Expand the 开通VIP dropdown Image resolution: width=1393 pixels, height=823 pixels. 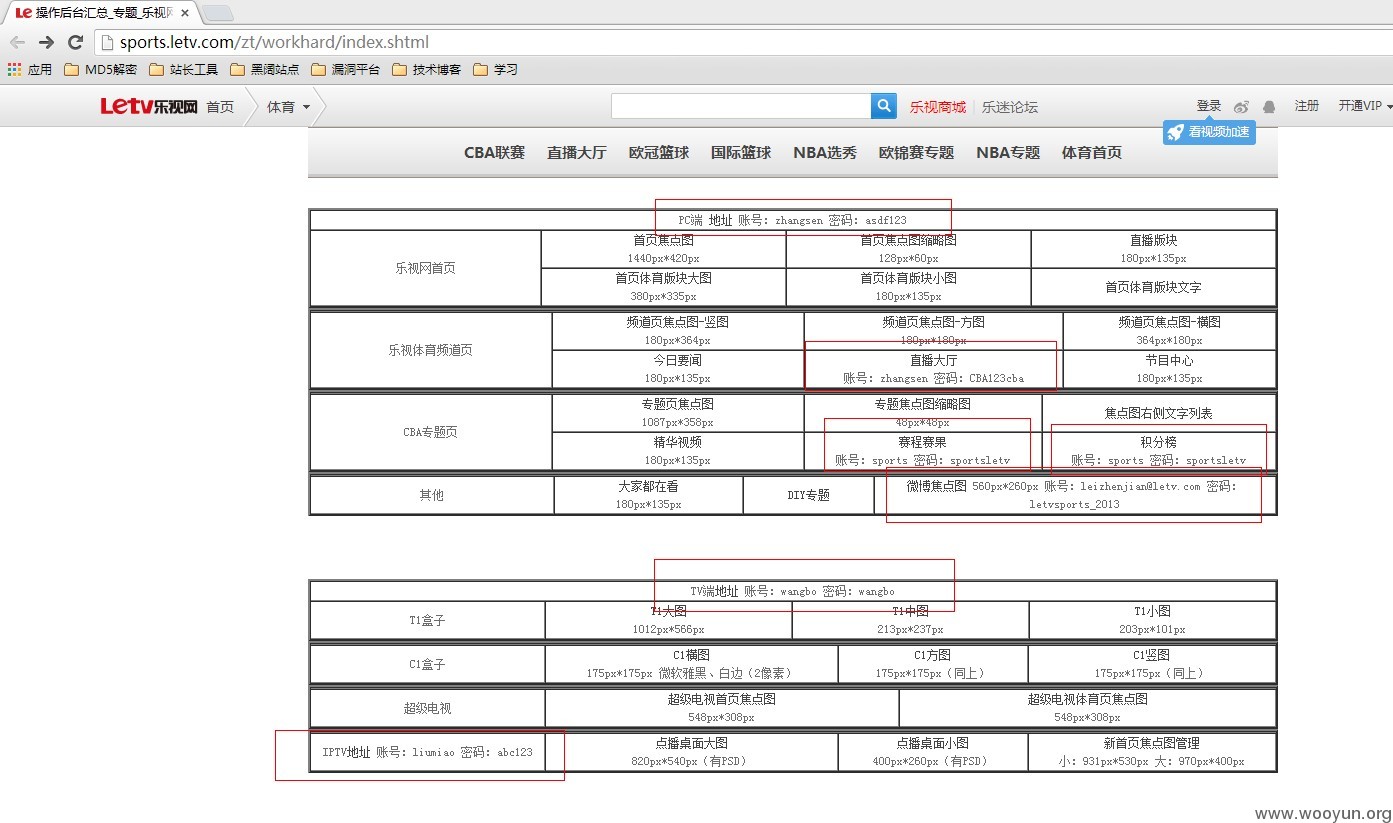(x=1365, y=105)
